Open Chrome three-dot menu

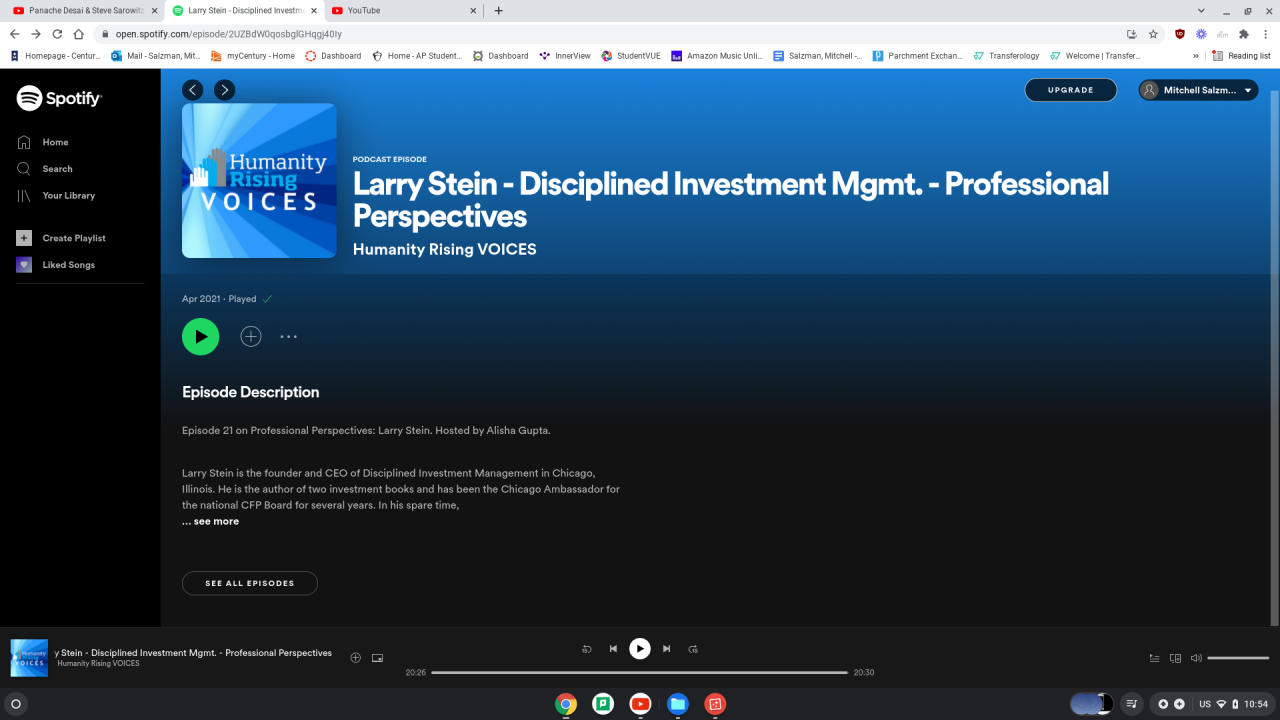1265,33
